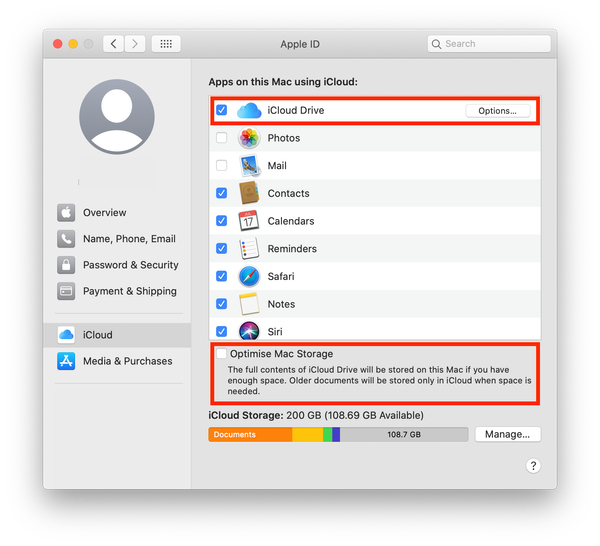Screen dimensions: 600x546
Task: Go forward with the right chevron
Action: click(x=135, y=44)
